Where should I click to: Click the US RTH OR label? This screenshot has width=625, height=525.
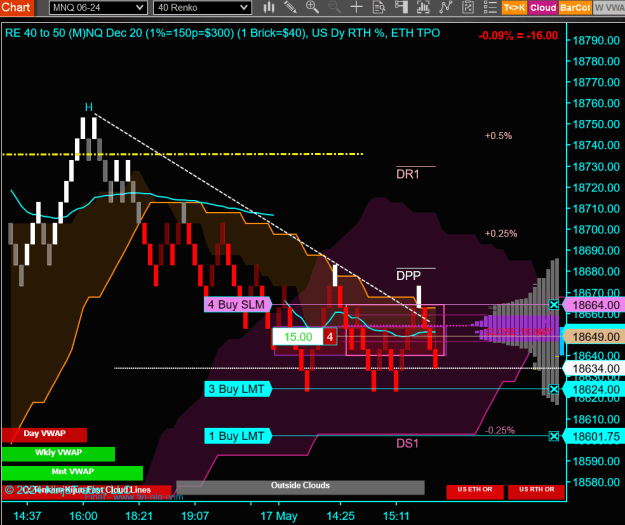pyautogui.click(x=537, y=492)
